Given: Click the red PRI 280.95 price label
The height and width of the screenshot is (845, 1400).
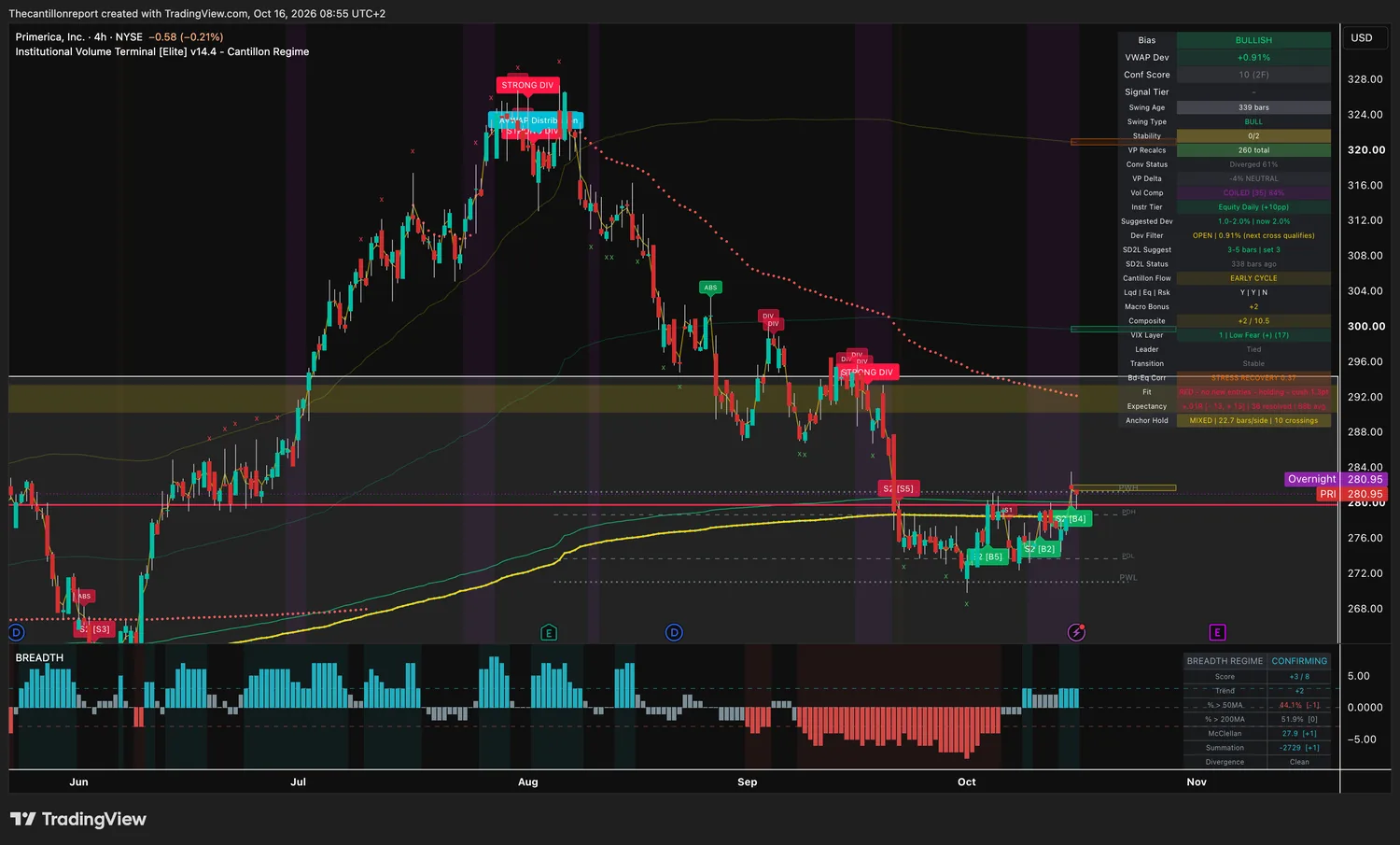Looking at the screenshot, I should (1352, 494).
